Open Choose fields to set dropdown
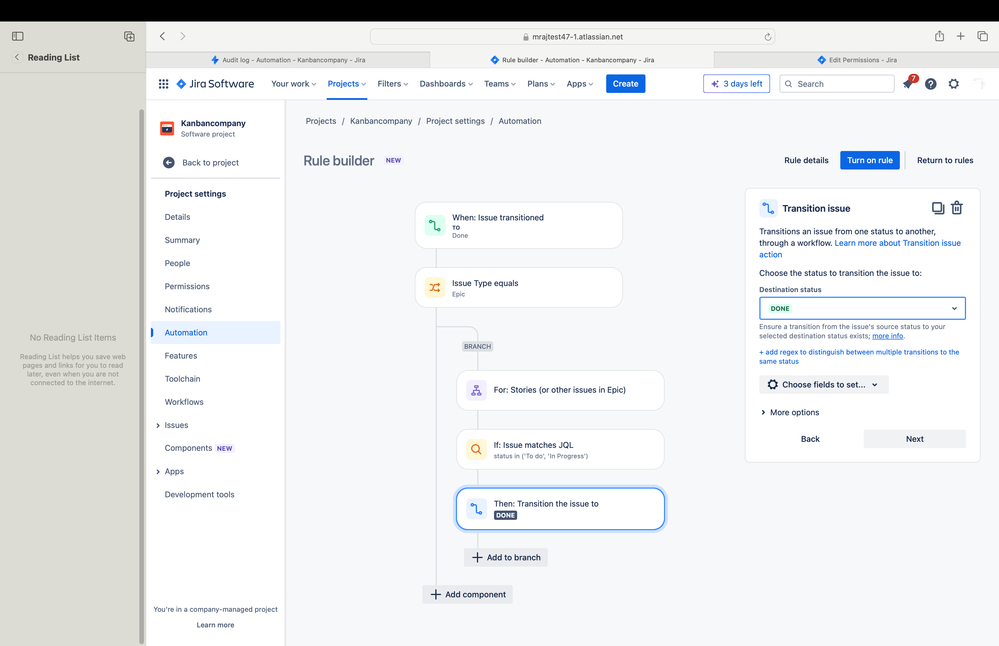The height and width of the screenshot is (646, 999). pyautogui.click(x=823, y=385)
